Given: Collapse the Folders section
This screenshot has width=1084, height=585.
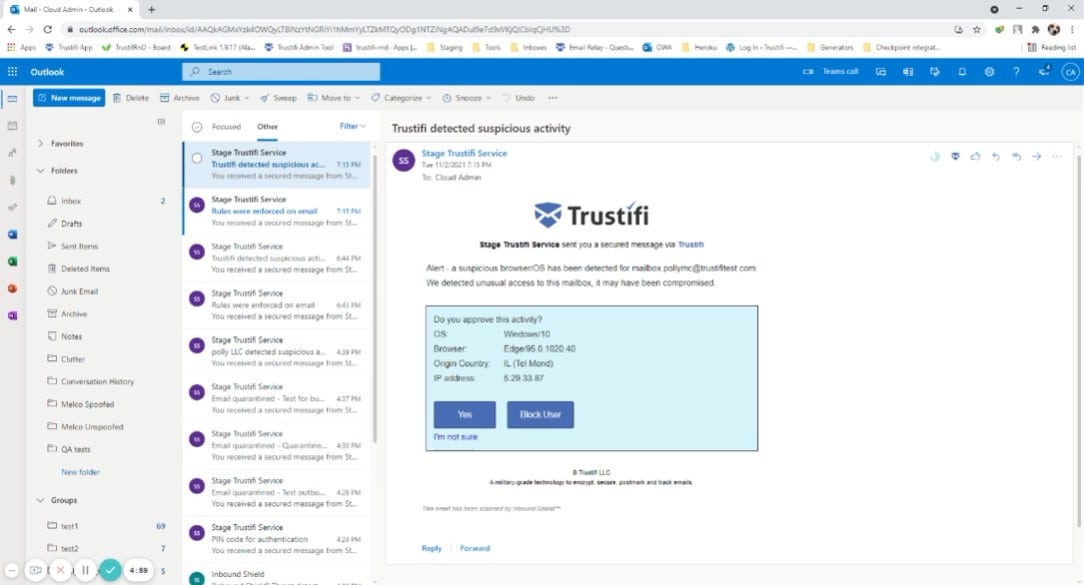Looking at the screenshot, I should [x=40, y=171].
